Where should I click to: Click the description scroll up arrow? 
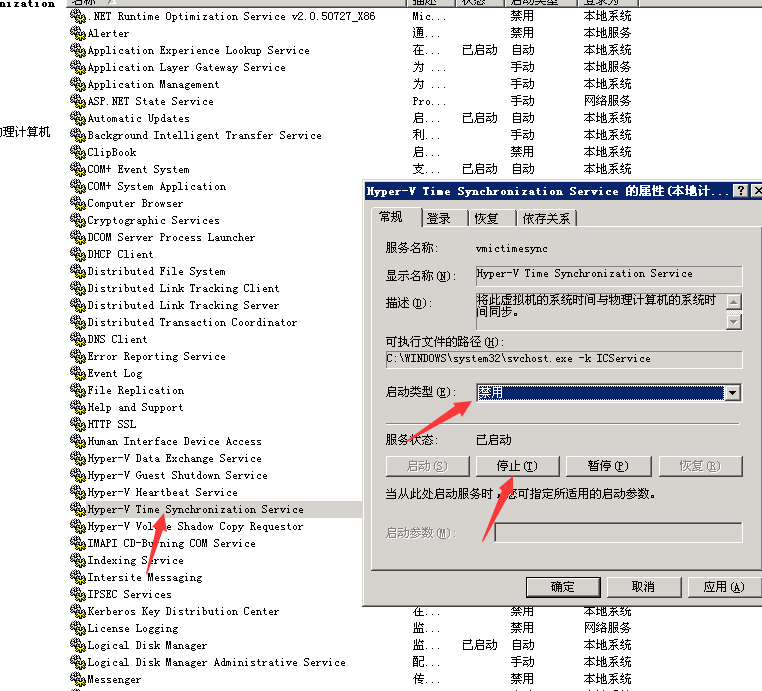[x=734, y=302]
